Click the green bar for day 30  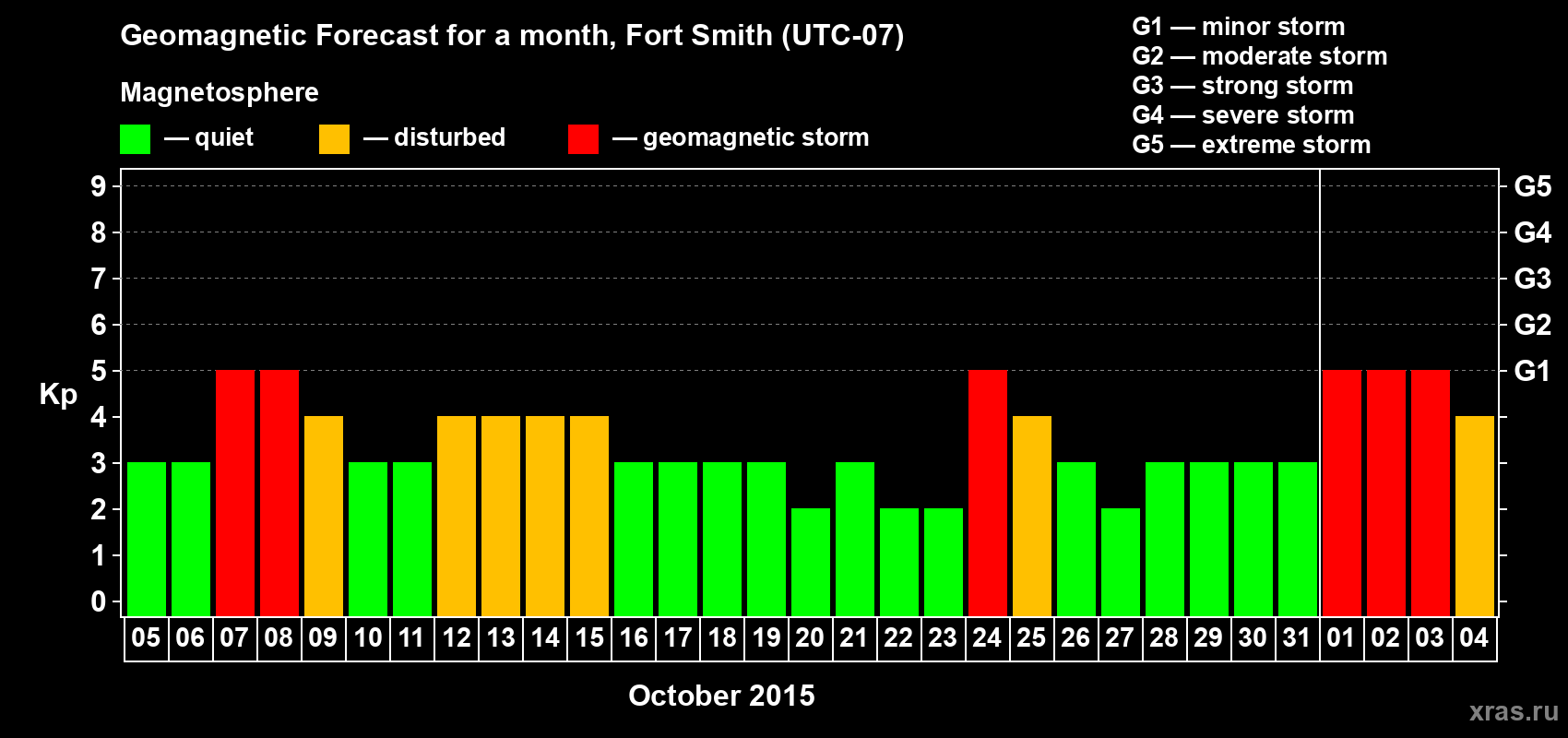[x=1253, y=540]
